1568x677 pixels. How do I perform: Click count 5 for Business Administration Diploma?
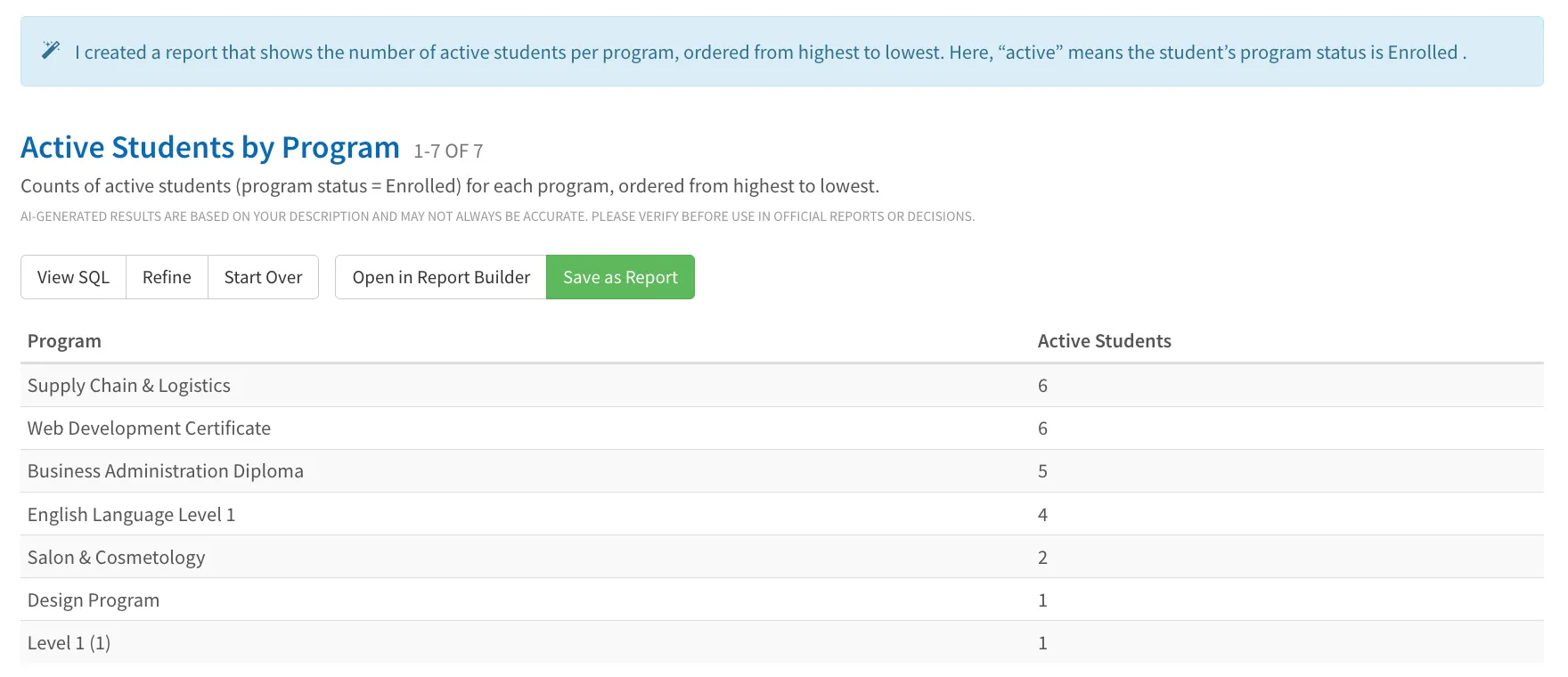pyautogui.click(x=1042, y=471)
